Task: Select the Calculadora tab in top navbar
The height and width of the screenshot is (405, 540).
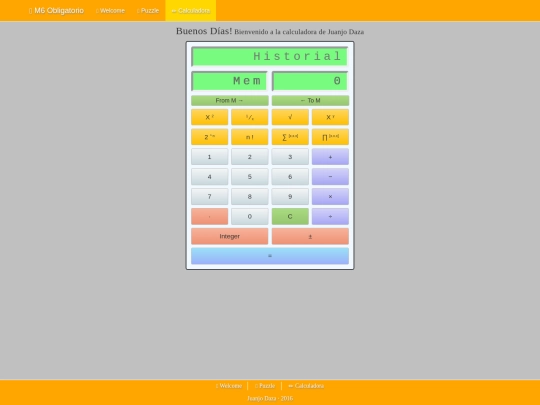Action: [x=190, y=11]
